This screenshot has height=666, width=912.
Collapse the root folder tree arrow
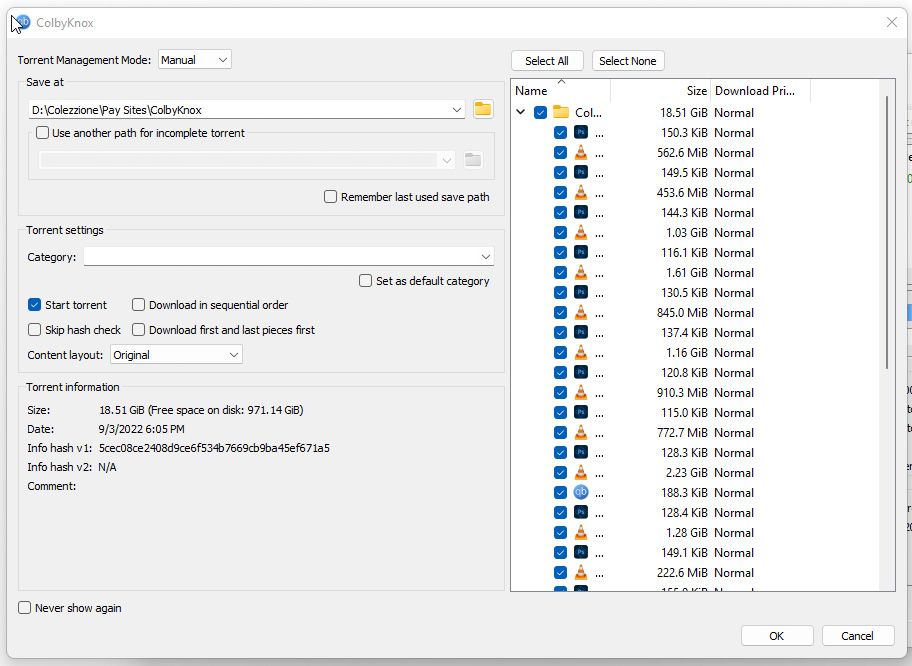pyautogui.click(x=521, y=113)
